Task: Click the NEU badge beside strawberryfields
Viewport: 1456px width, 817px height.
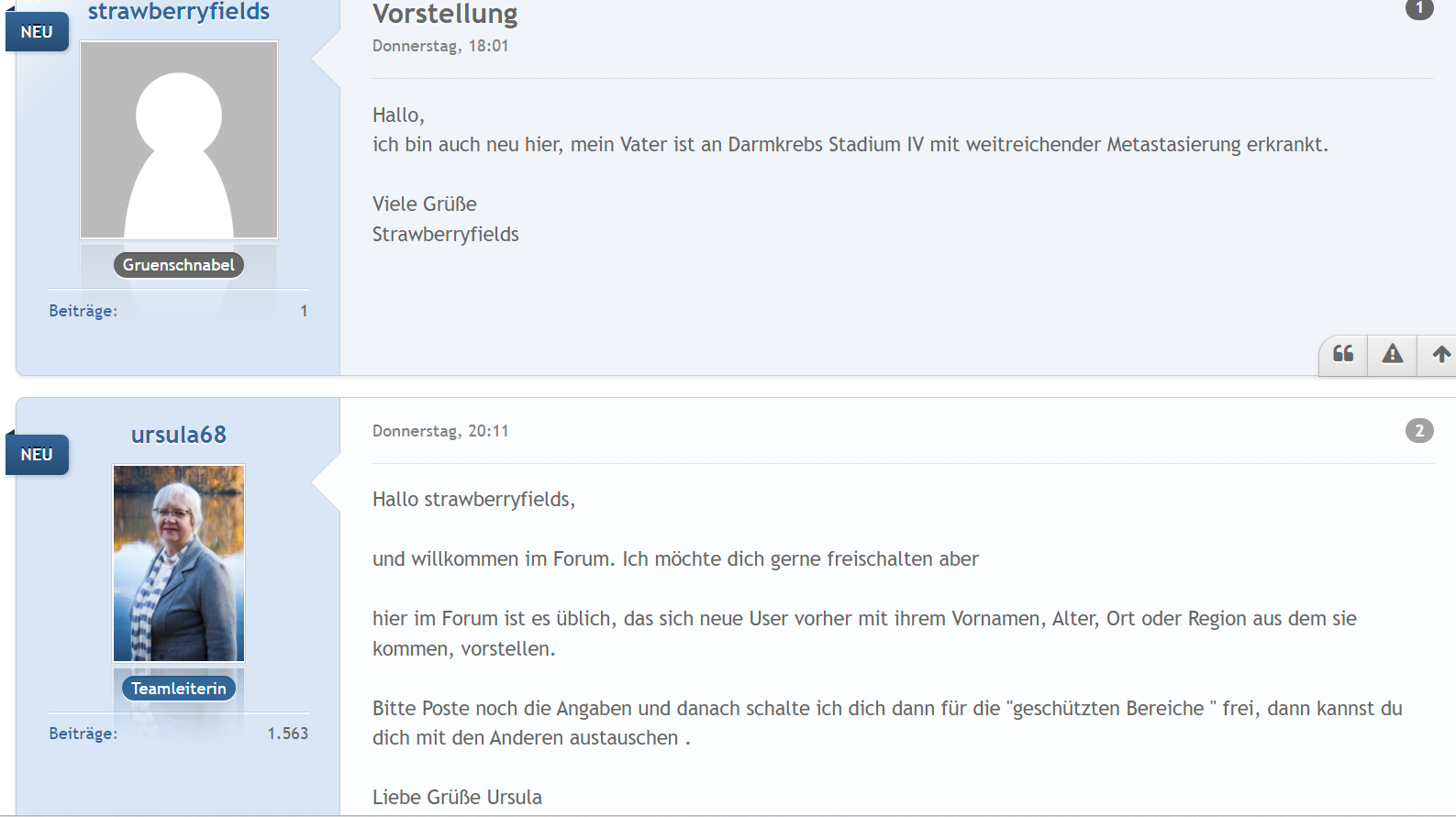Action: (37, 32)
